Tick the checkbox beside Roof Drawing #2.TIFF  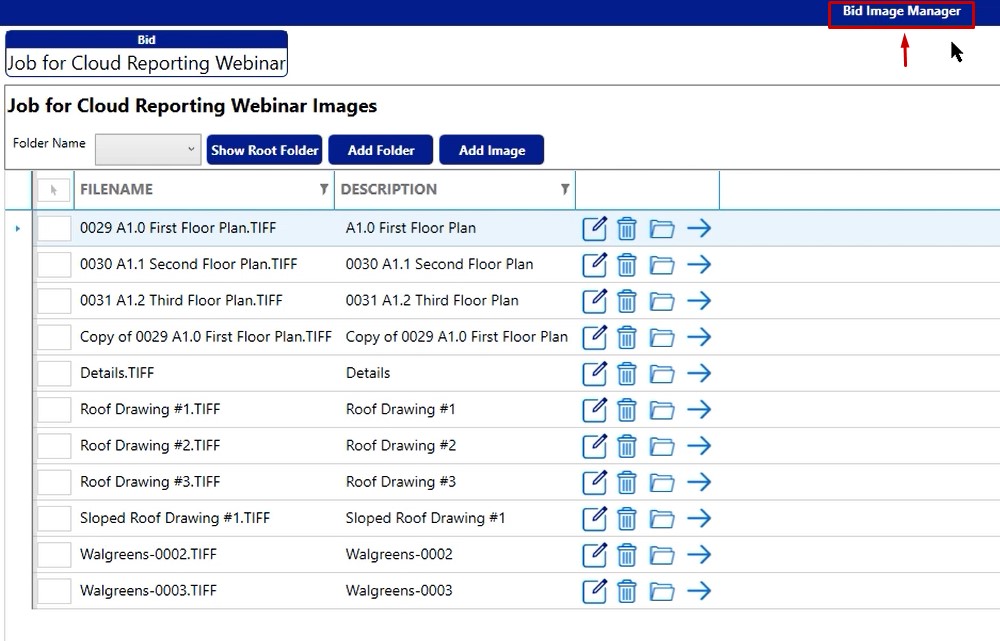[54, 446]
